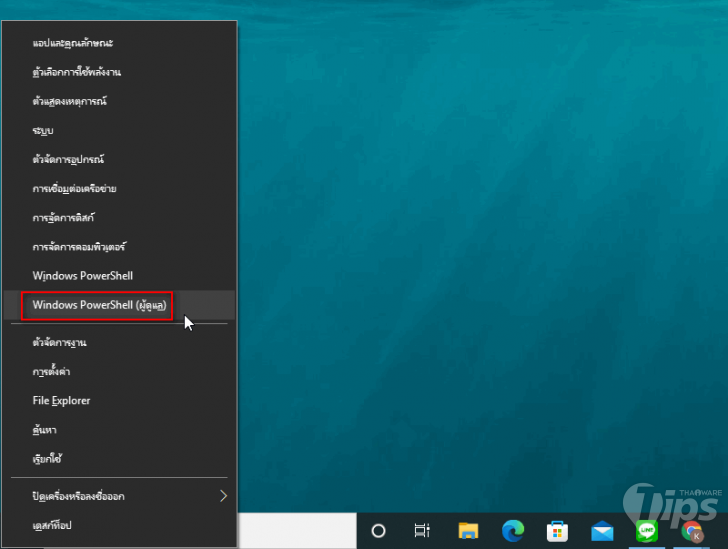
Task: Click the taskbar search box
Action: (297, 530)
